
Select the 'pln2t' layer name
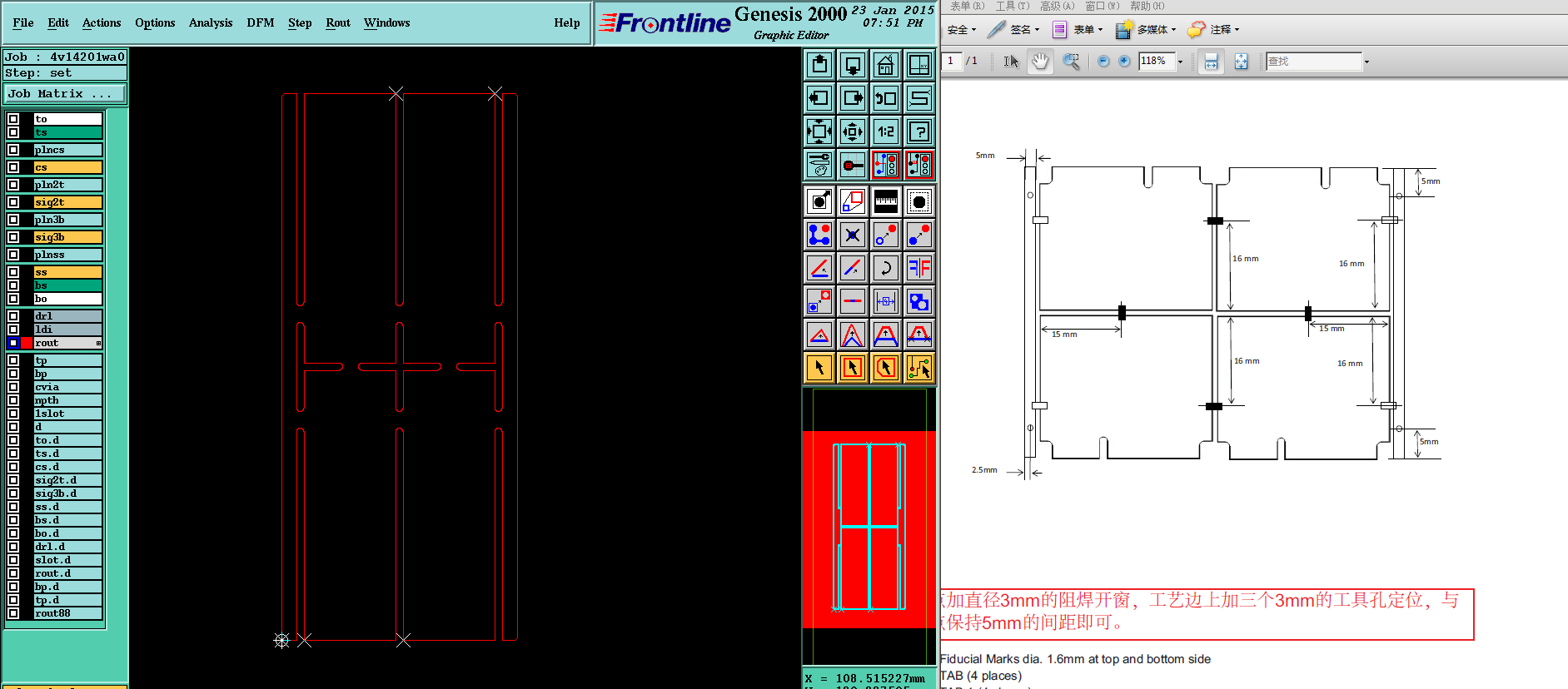click(x=68, y=185)
